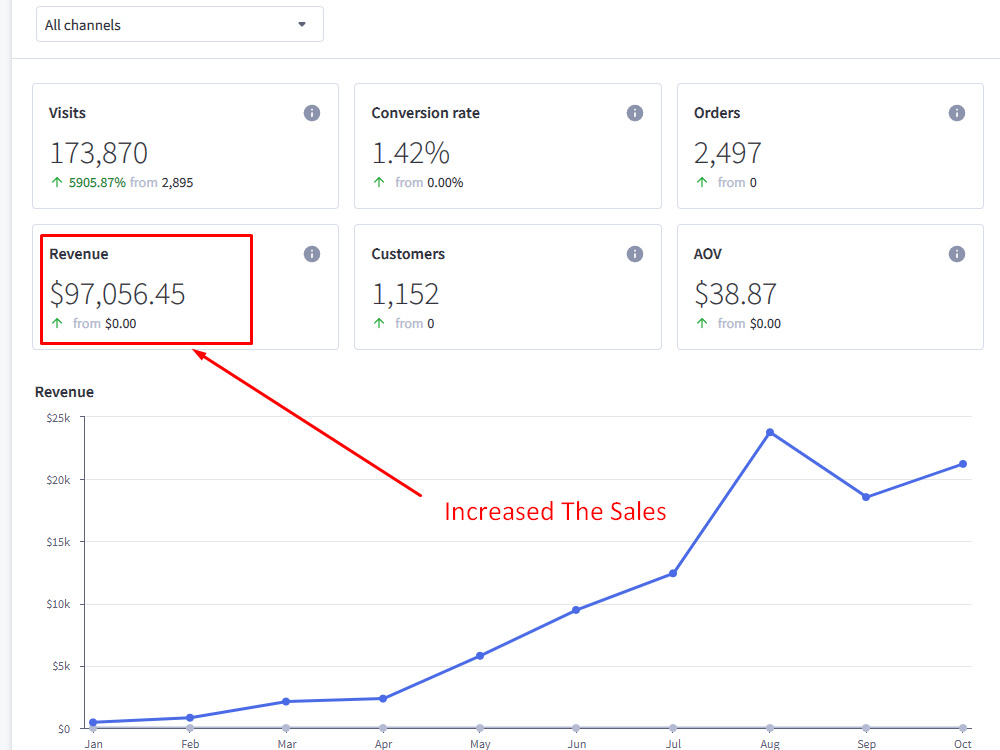This screenshot has width=1000, height=750.
Task: Click the Jun revenue data point
Action: [576, 610]
